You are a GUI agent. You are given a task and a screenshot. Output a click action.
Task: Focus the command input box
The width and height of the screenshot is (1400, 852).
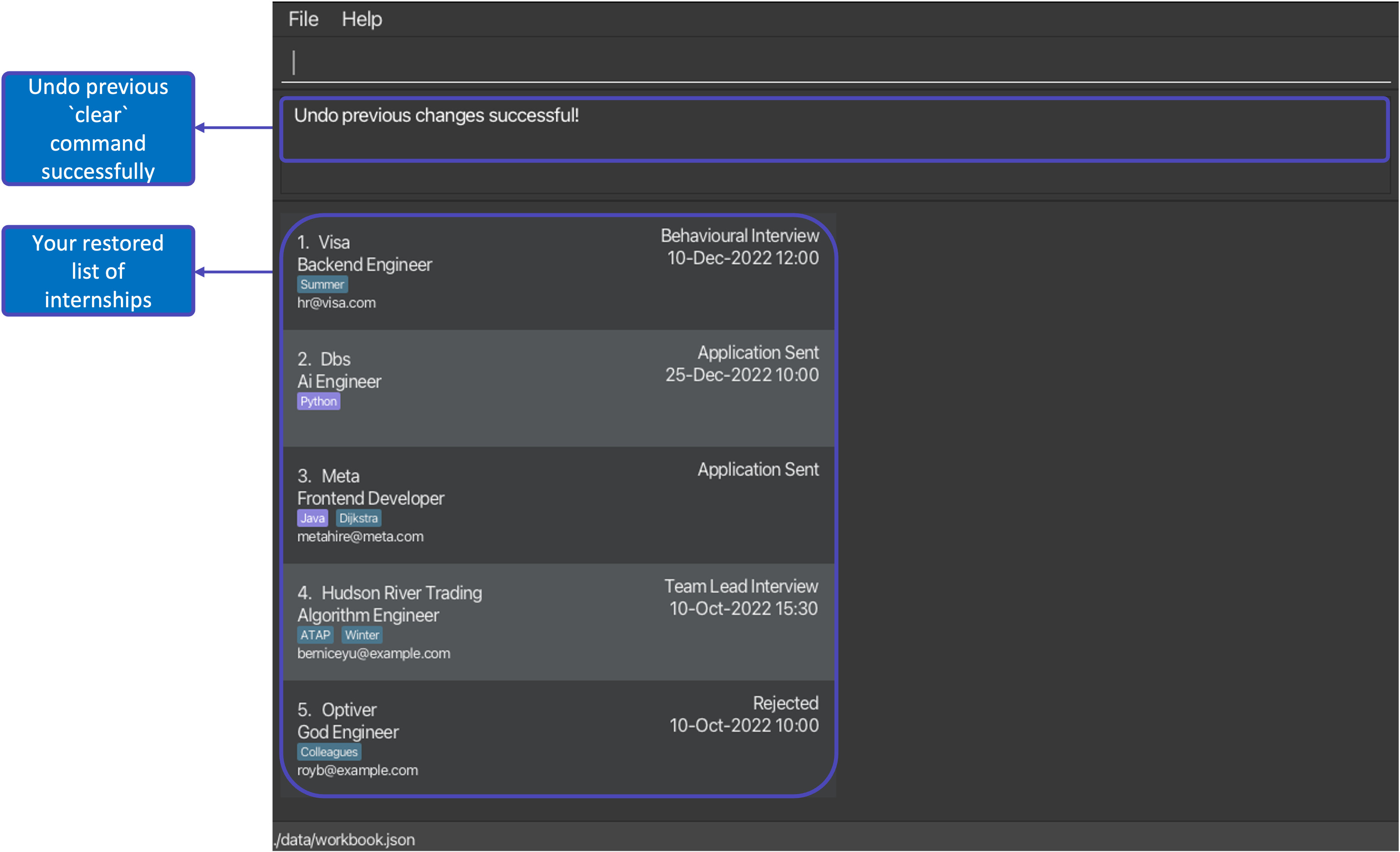pyautogui.click(x=835, y=63)
